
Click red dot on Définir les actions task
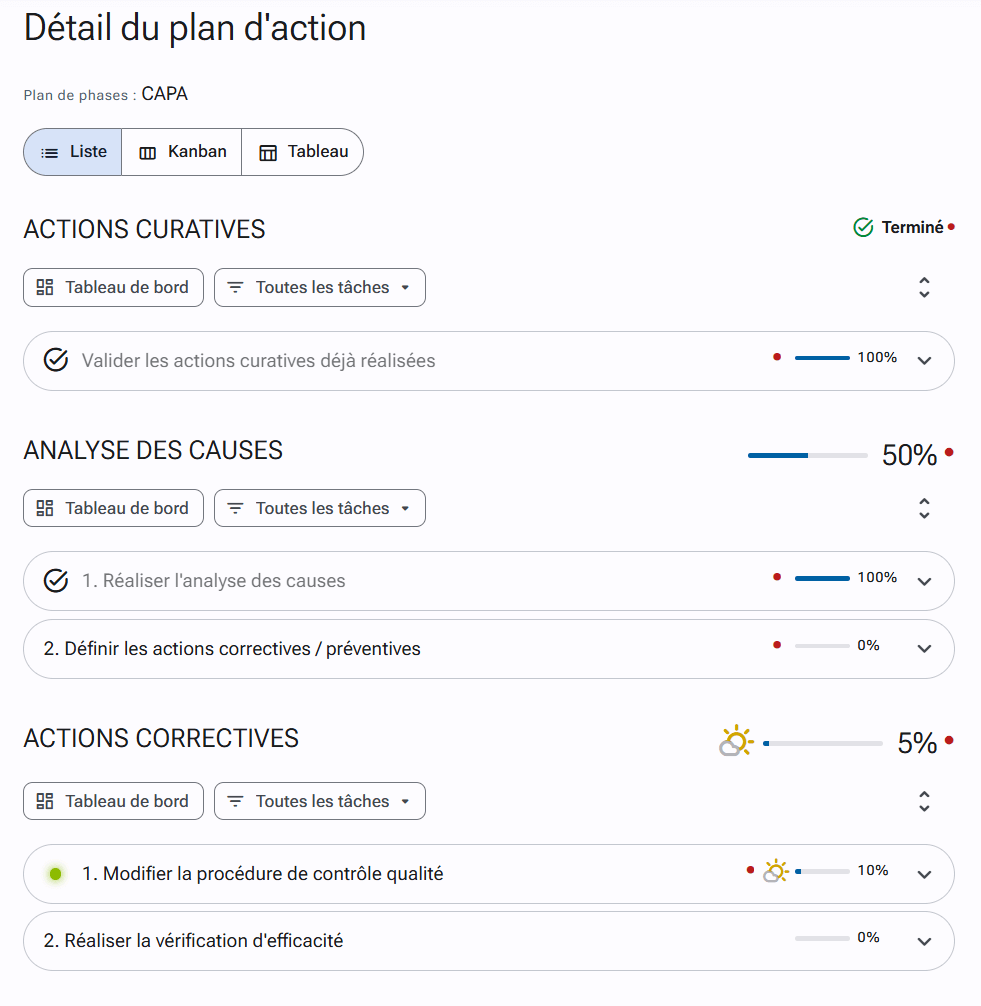pyautogui.click(x=777, y=645)
